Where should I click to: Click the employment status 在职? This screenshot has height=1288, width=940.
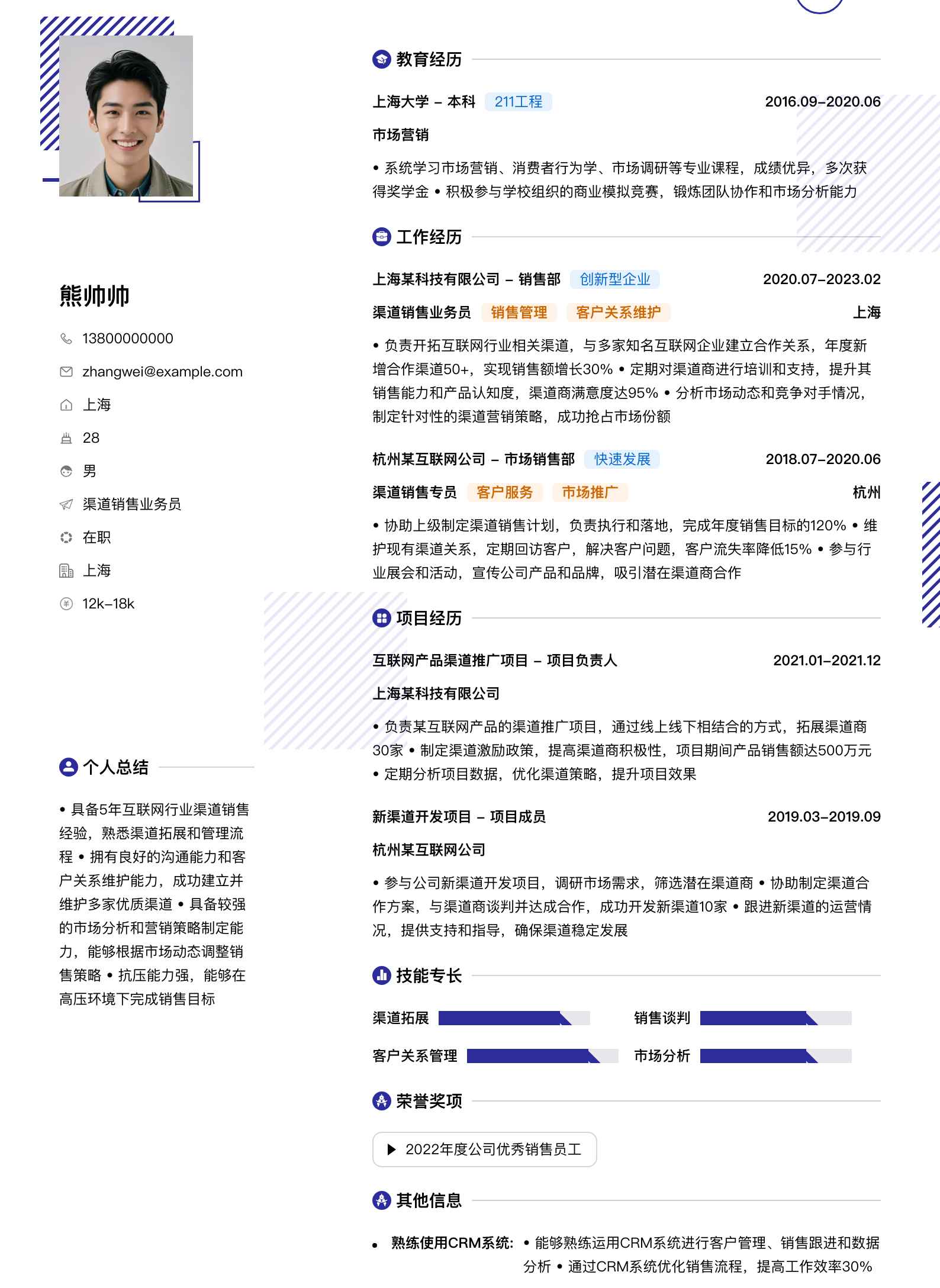pyautogui.click(x=96, y=537)
